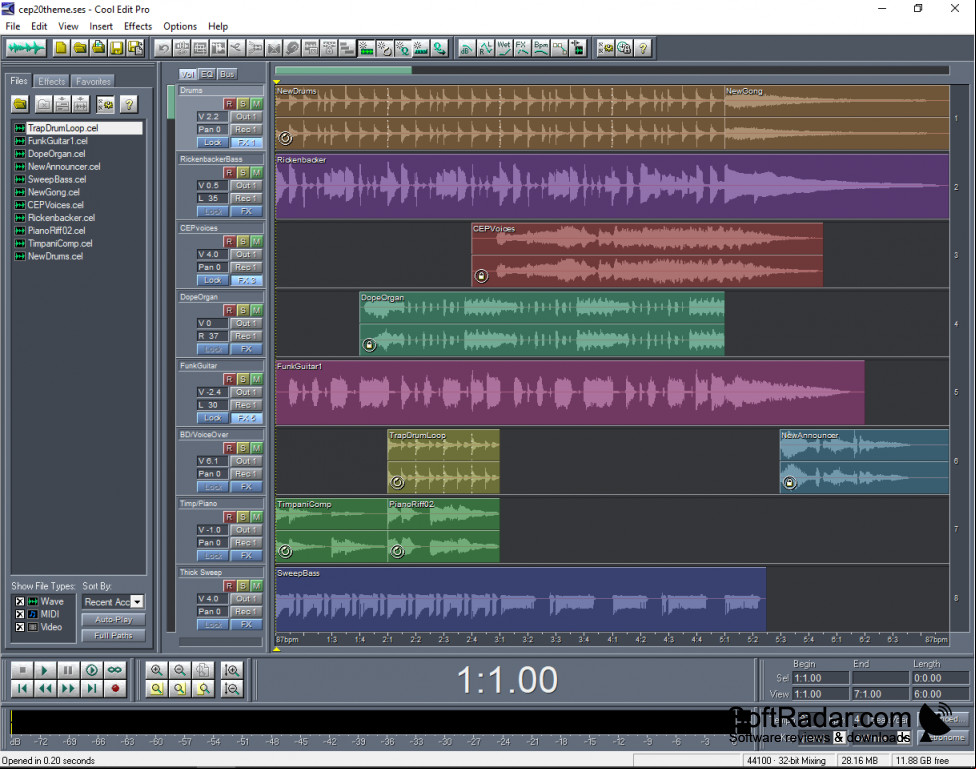The height and width of the screenshot is (769, 976).
Task: Switch to waveform edit view
Action: click(x=26, y=48)
